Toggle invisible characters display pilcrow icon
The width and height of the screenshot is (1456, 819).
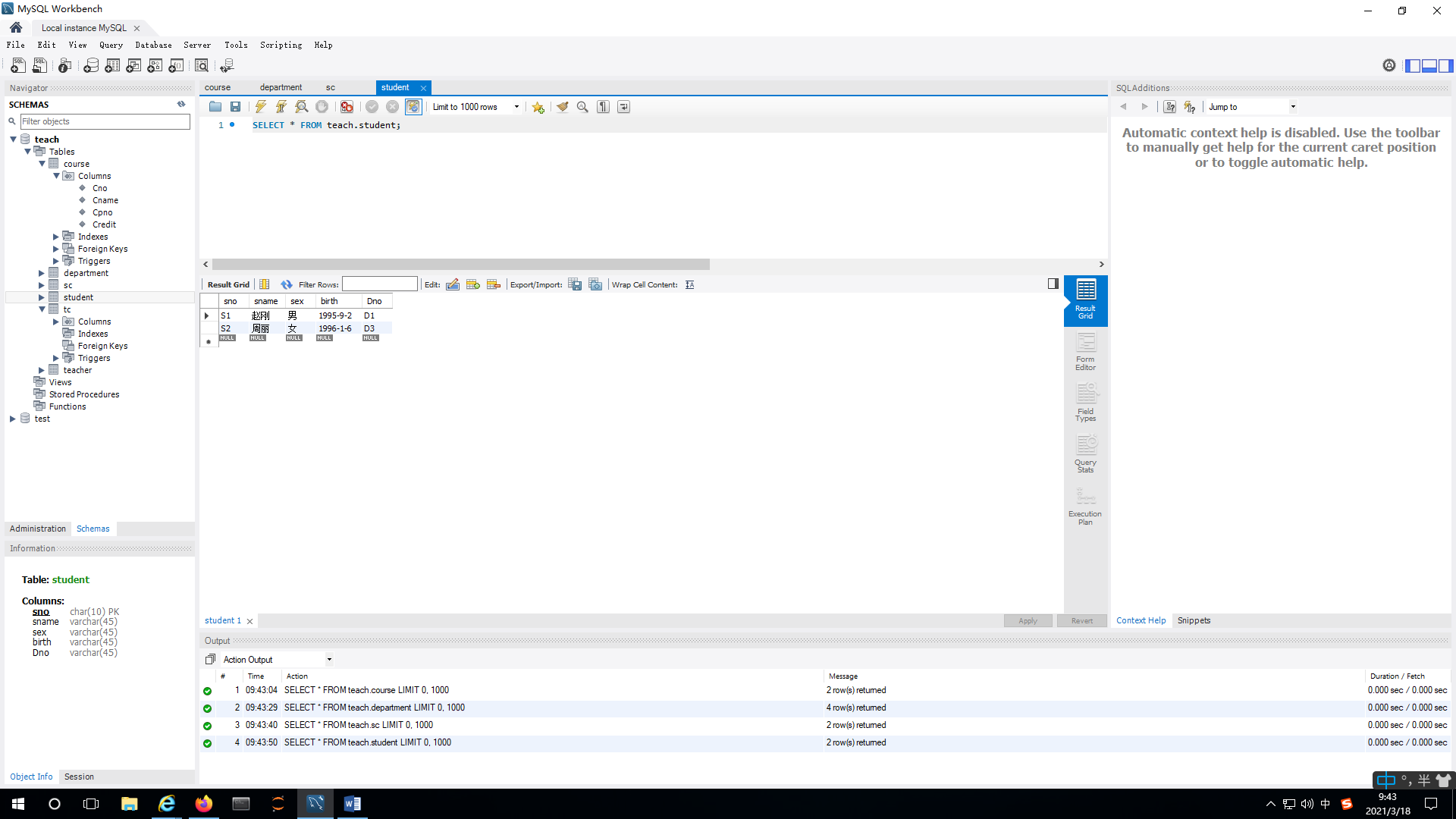pos(603,107)
